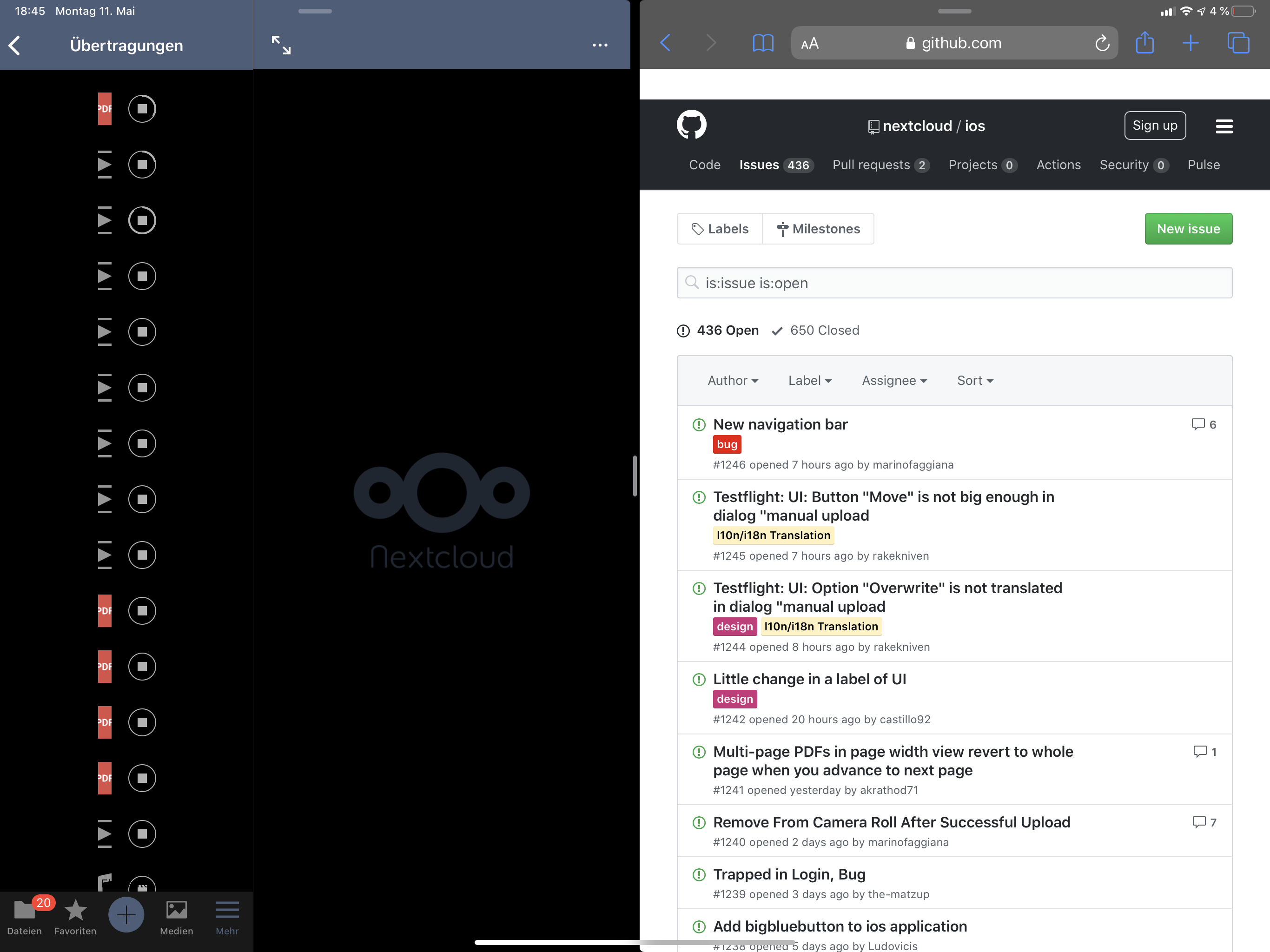This screenshot has height=952, width=1270.
Task: Go back one page in Safari
Action: [x=665, y=42]
